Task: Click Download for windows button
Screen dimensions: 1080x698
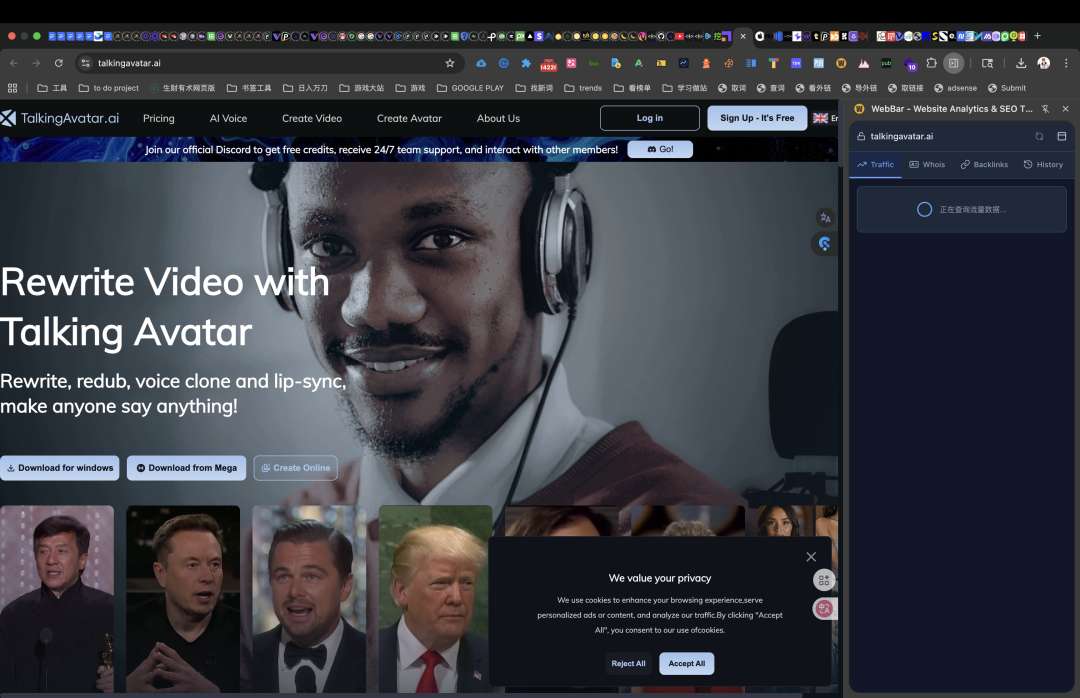Action: pos(60,468)
